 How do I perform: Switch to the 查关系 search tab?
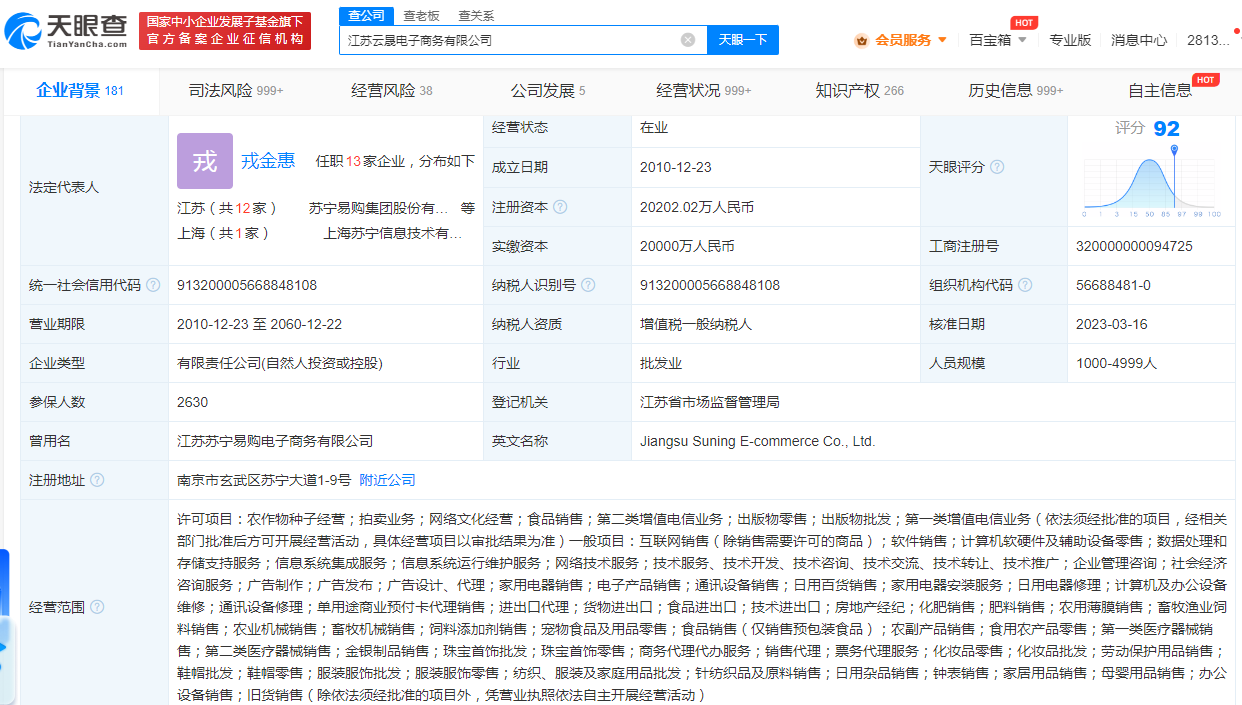476,15
